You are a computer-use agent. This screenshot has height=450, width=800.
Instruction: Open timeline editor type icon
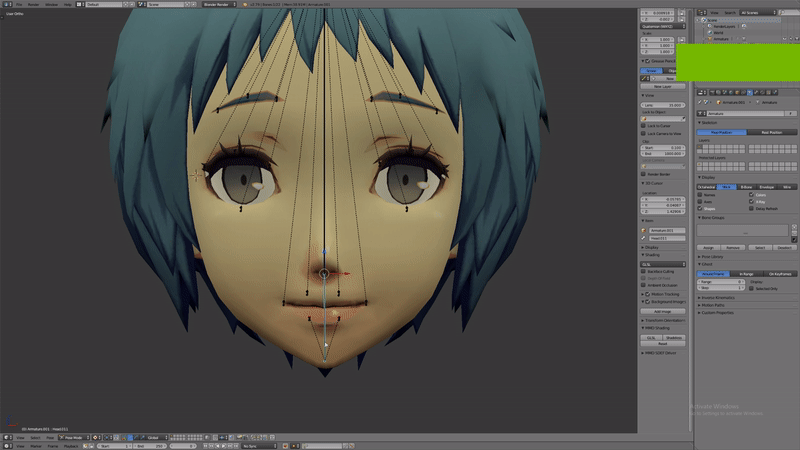point(8,446)
